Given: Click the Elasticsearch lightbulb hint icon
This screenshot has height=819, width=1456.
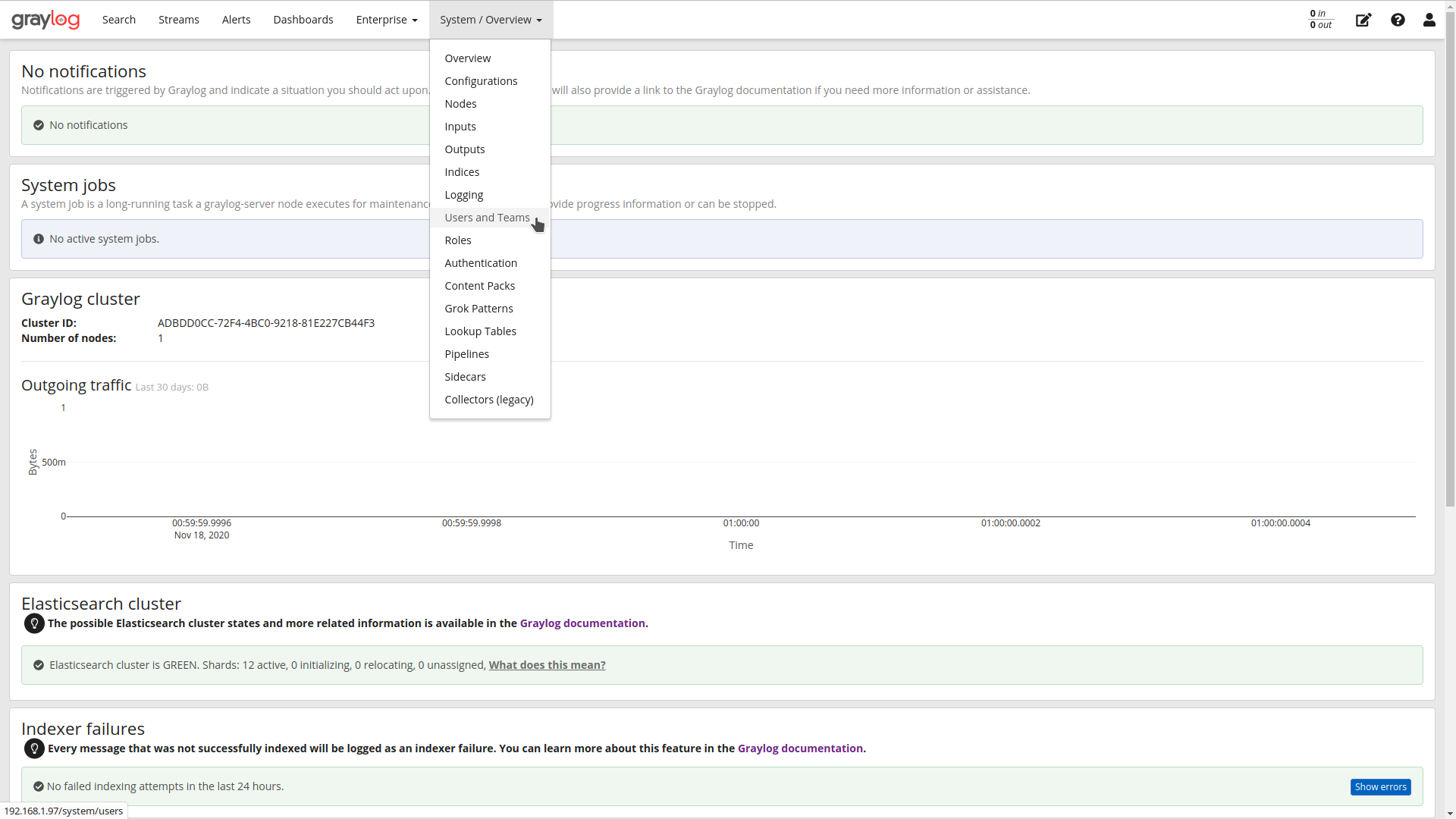Looking at the screenshot, I should (x=33, y=623).
